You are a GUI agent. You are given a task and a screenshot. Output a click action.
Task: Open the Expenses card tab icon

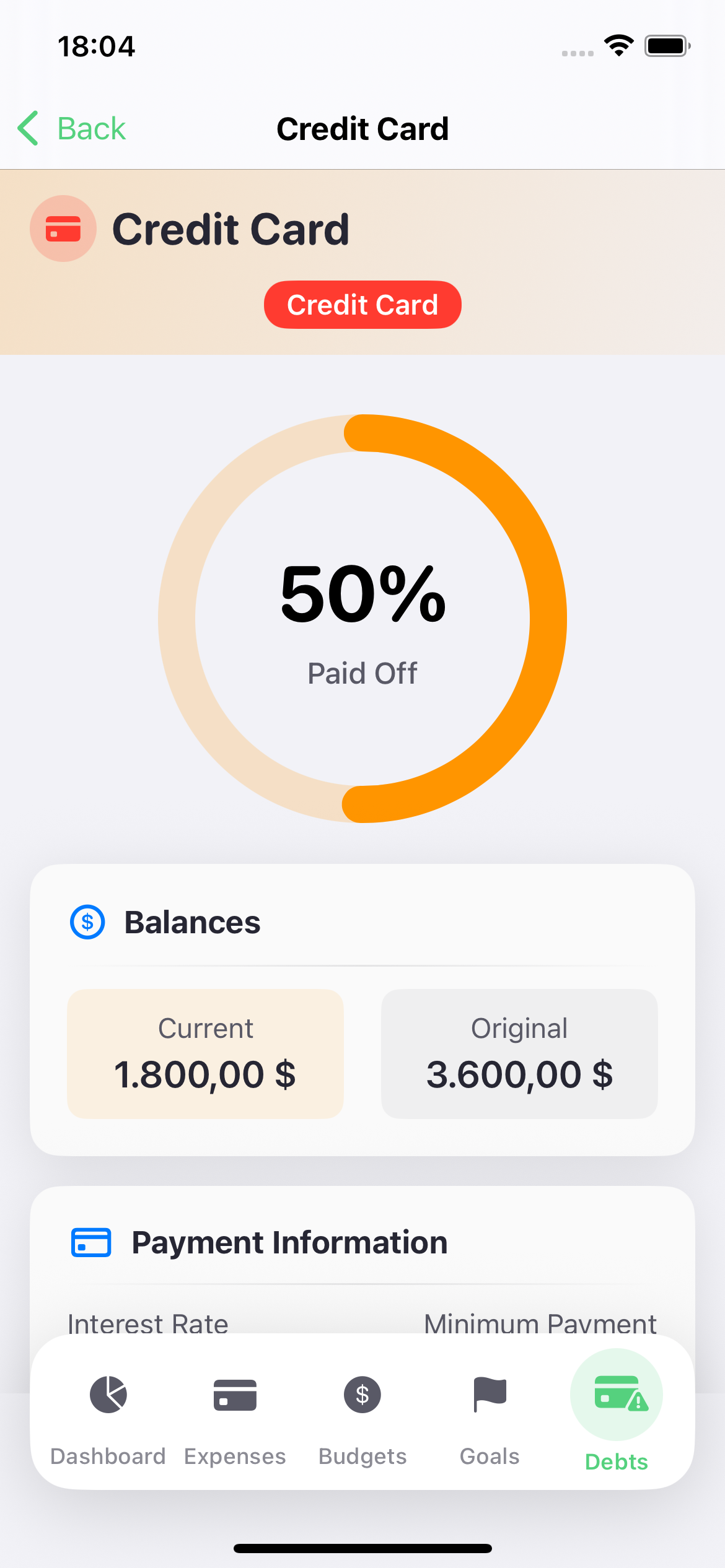(x=235, y=1395)
